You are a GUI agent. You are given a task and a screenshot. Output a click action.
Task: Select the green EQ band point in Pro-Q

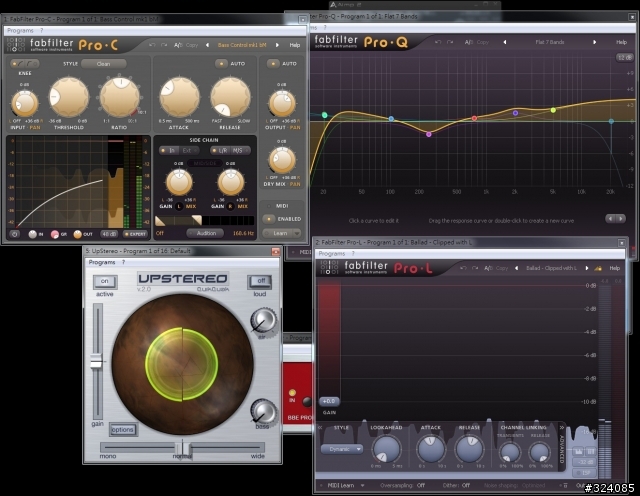coord(324,115)
